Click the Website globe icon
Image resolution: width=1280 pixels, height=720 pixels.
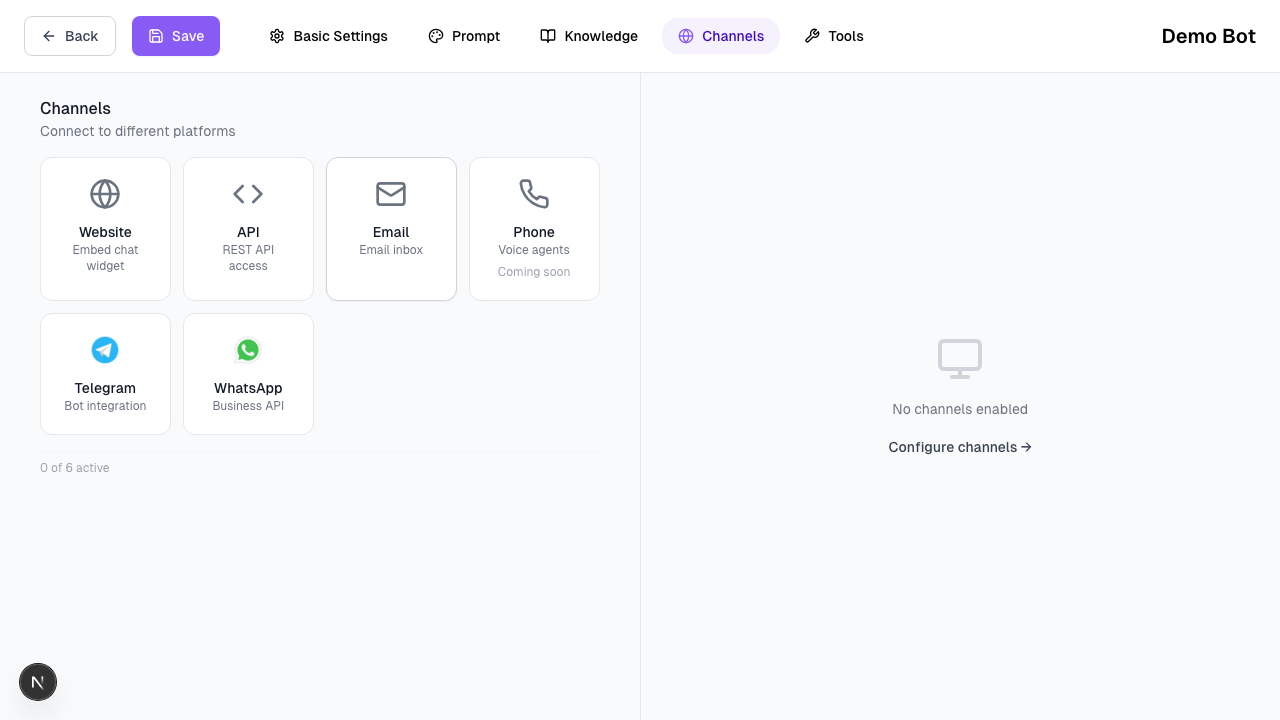(105, 194)
